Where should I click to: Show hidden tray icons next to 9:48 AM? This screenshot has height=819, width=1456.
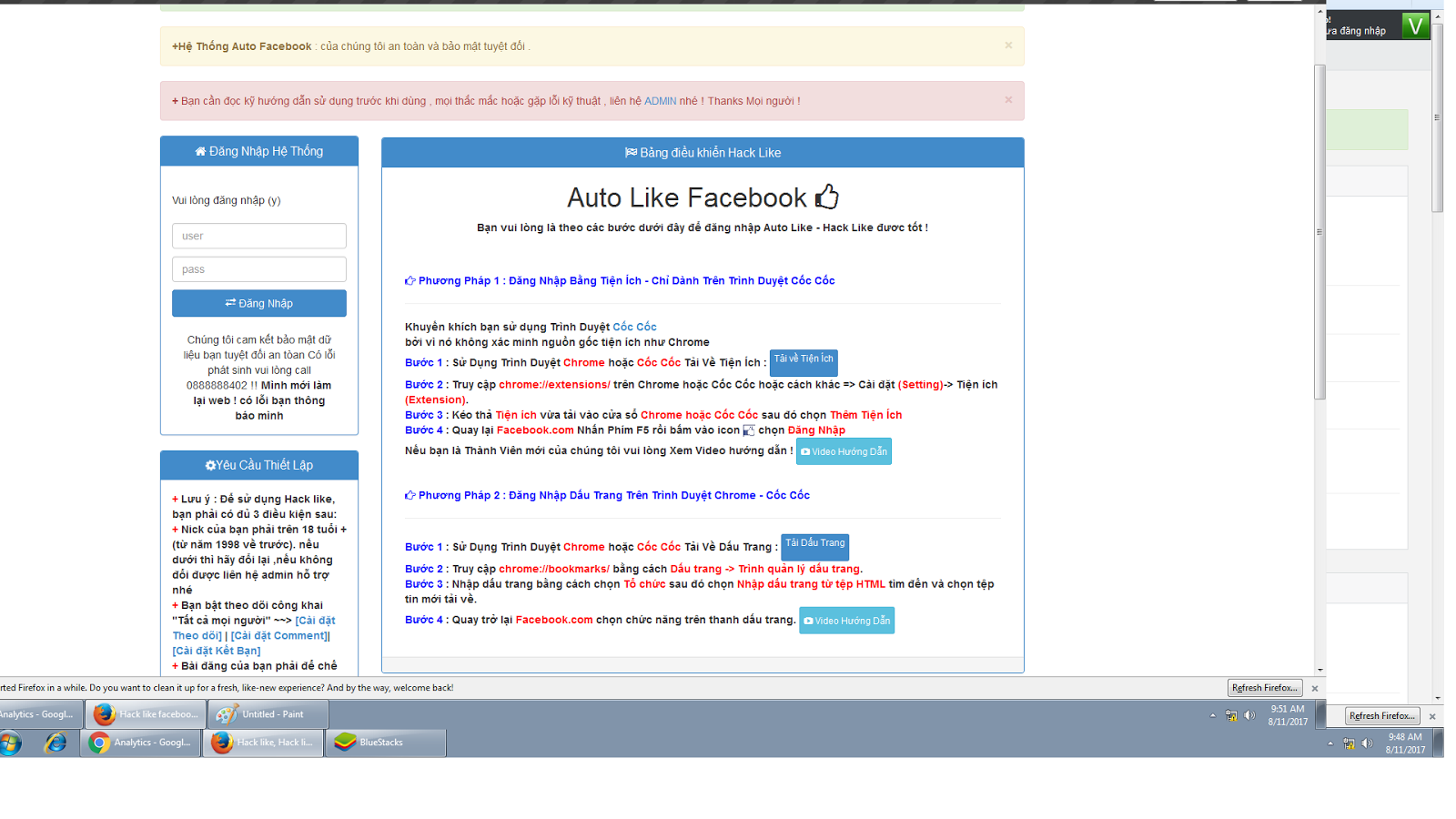click(x=1330, y=743)
